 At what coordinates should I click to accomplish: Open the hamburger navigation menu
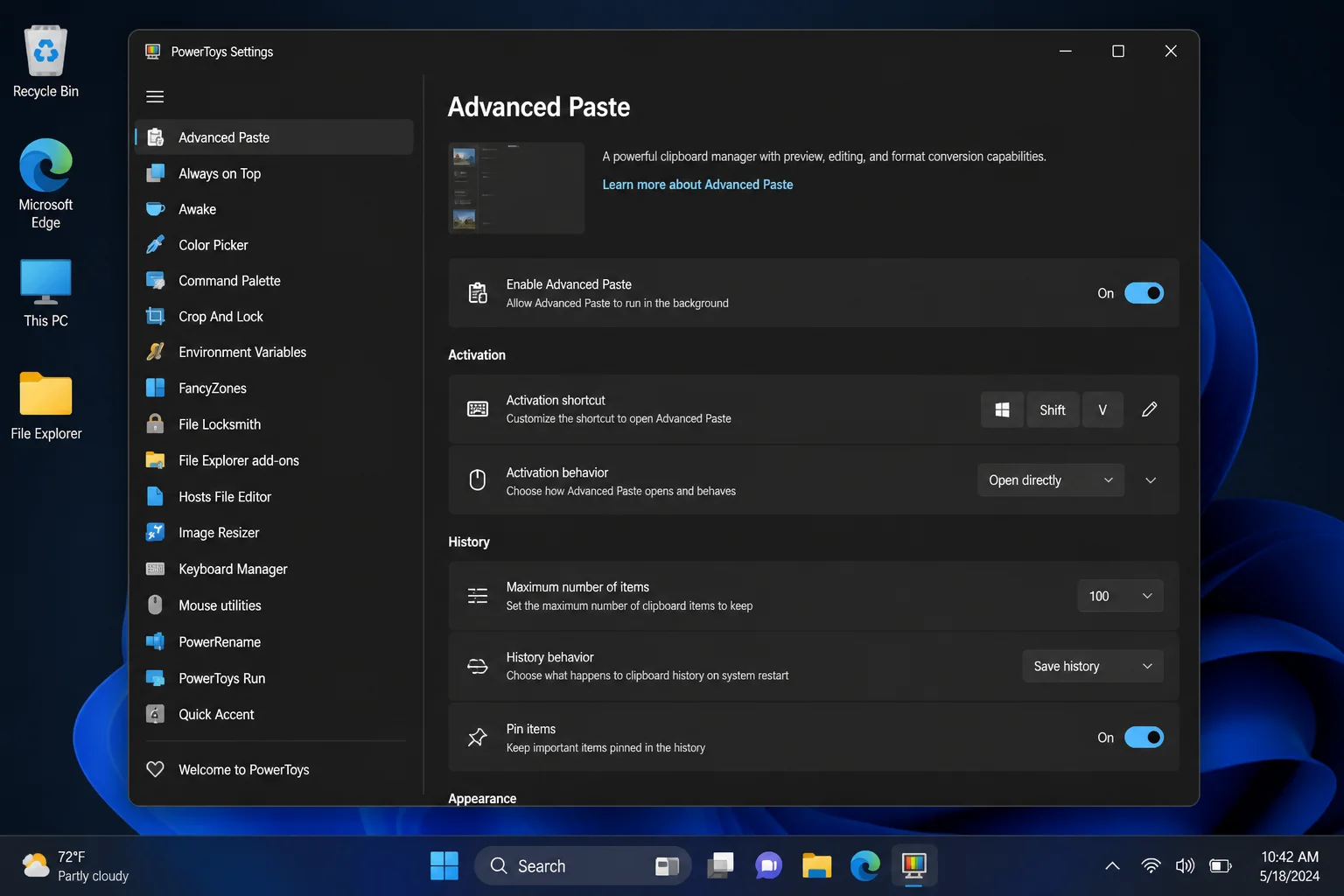tap(155, 96)
